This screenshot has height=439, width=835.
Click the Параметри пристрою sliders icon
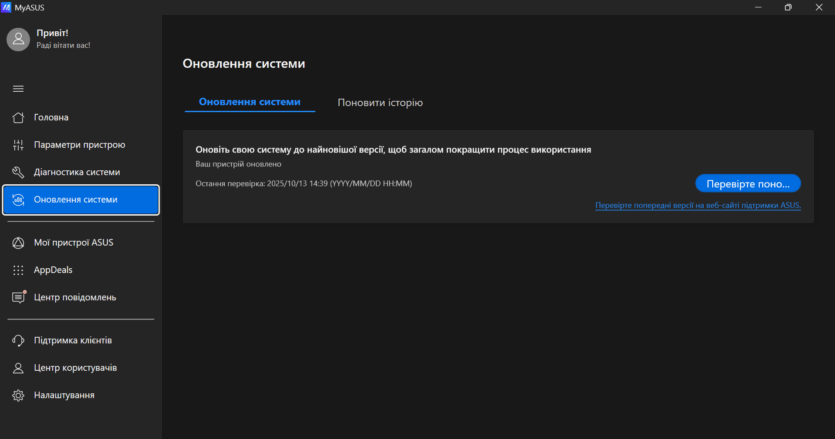[18, 145]
